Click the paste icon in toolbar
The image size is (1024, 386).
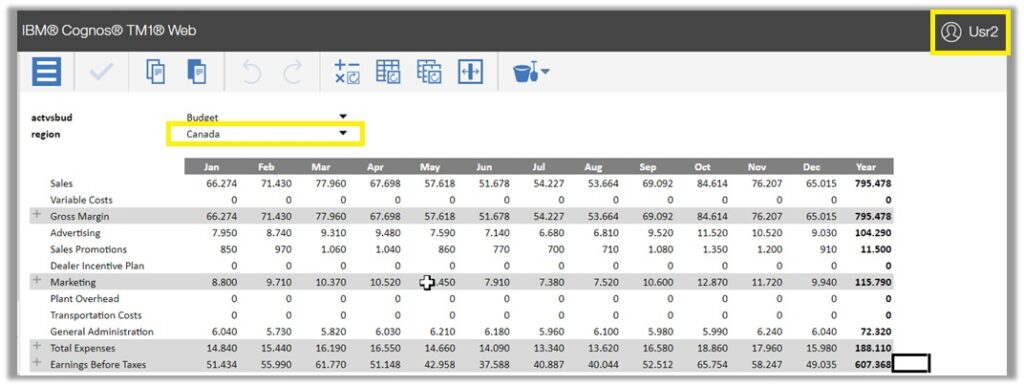tap(197, 72)
